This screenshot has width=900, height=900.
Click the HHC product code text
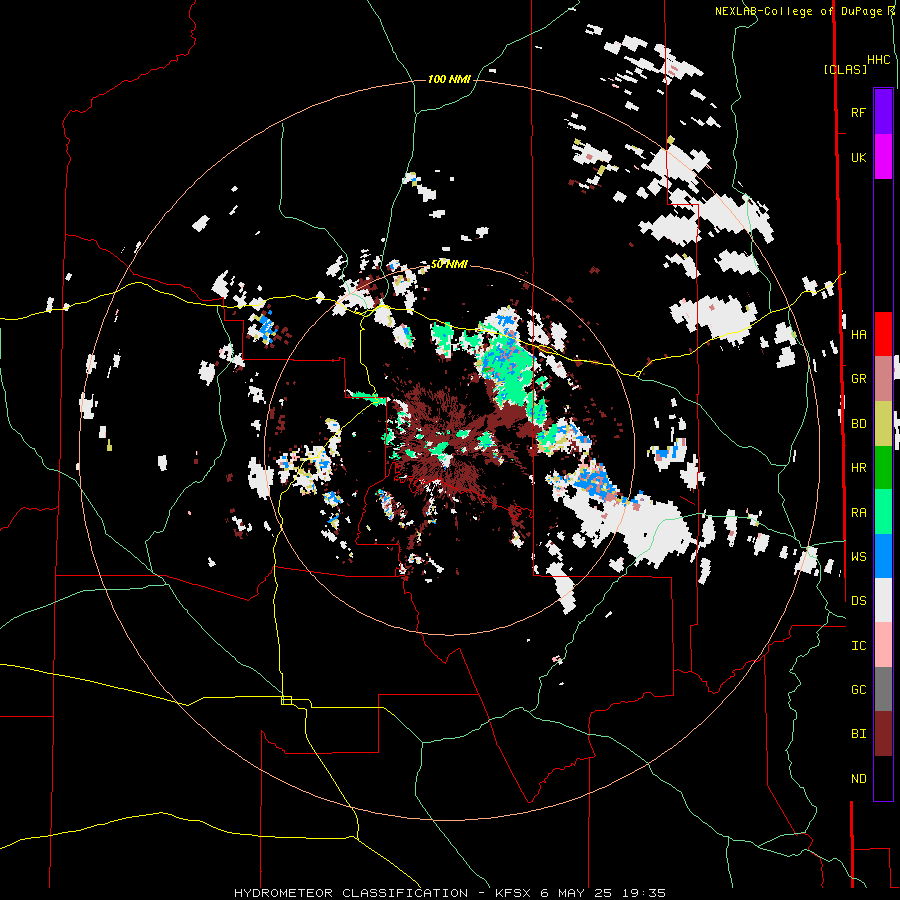coord(878,60)
